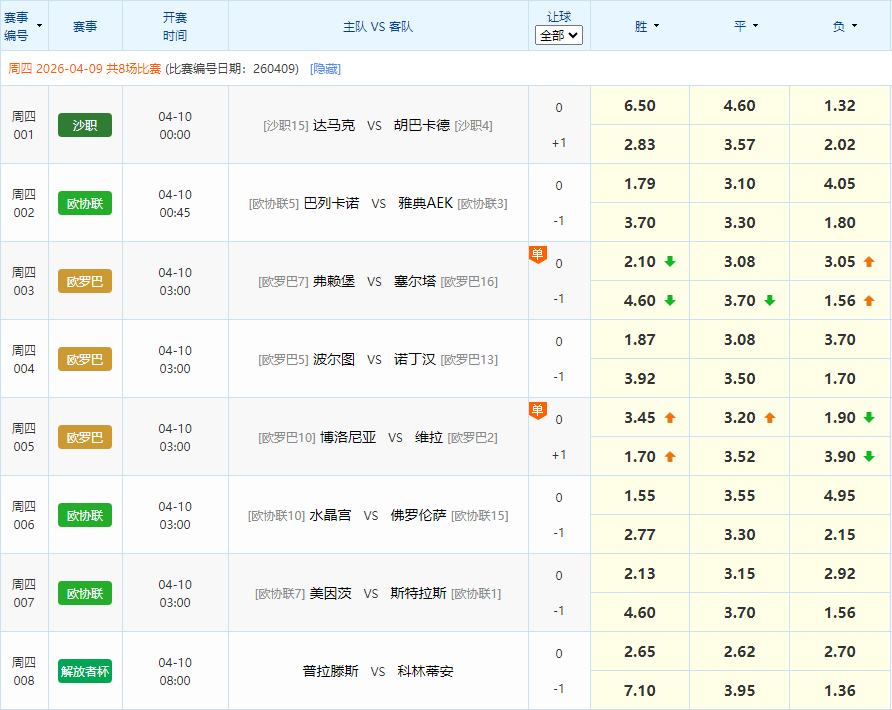Click the 欧罗巴 league badge in match 005

(85, 437)
